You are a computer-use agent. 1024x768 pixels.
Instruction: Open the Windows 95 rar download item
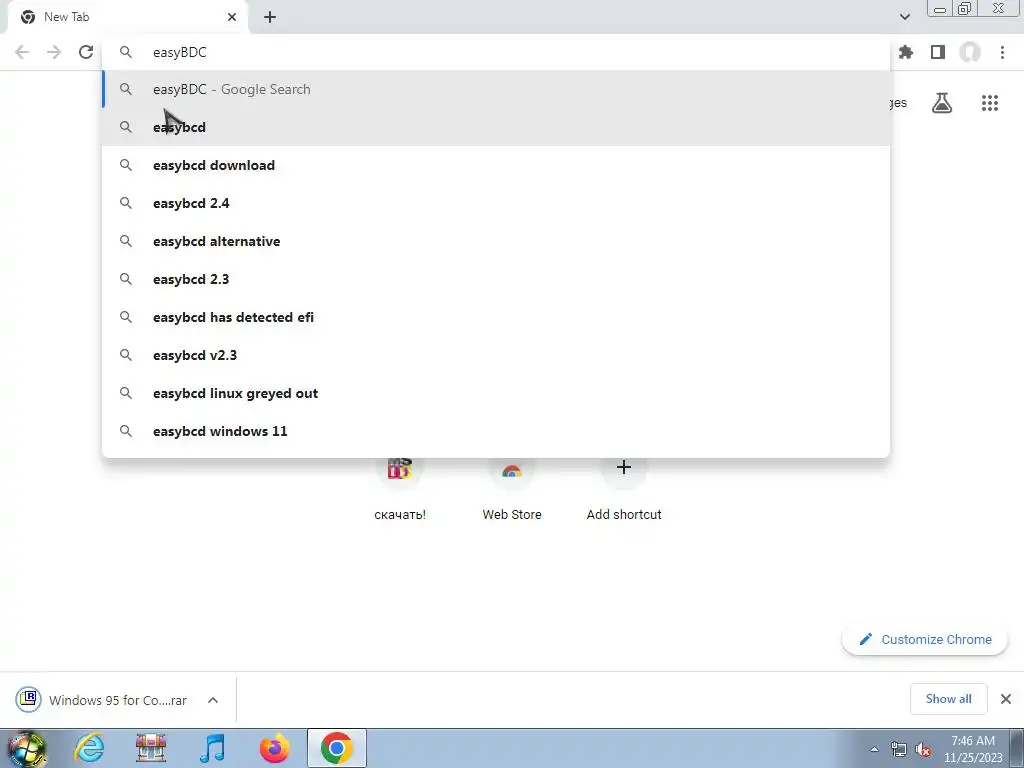104,700
